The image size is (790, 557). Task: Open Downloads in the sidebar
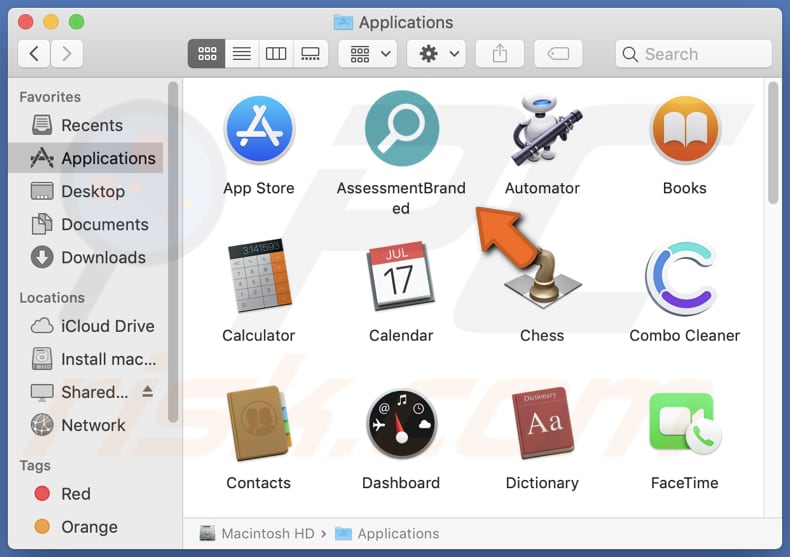86,257
